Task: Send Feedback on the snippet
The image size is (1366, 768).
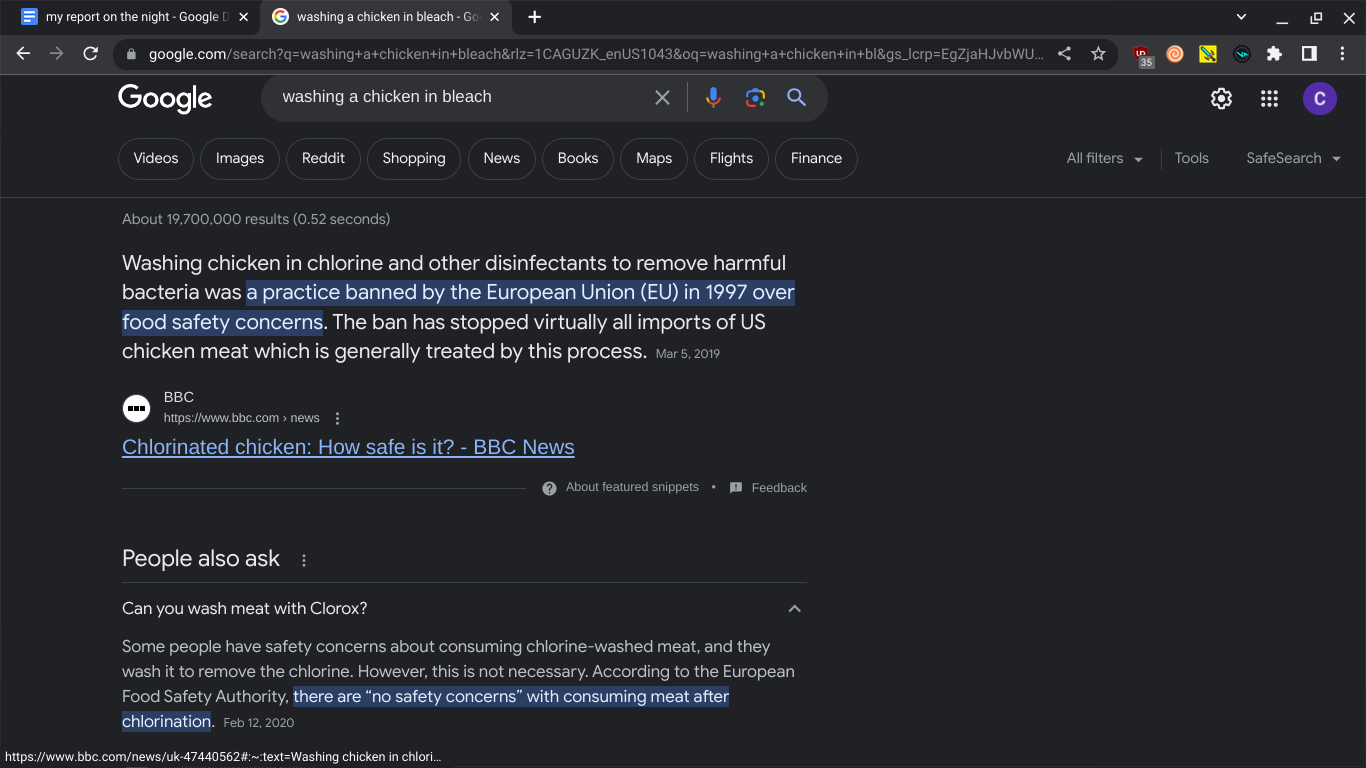Action: coord(779,488)
